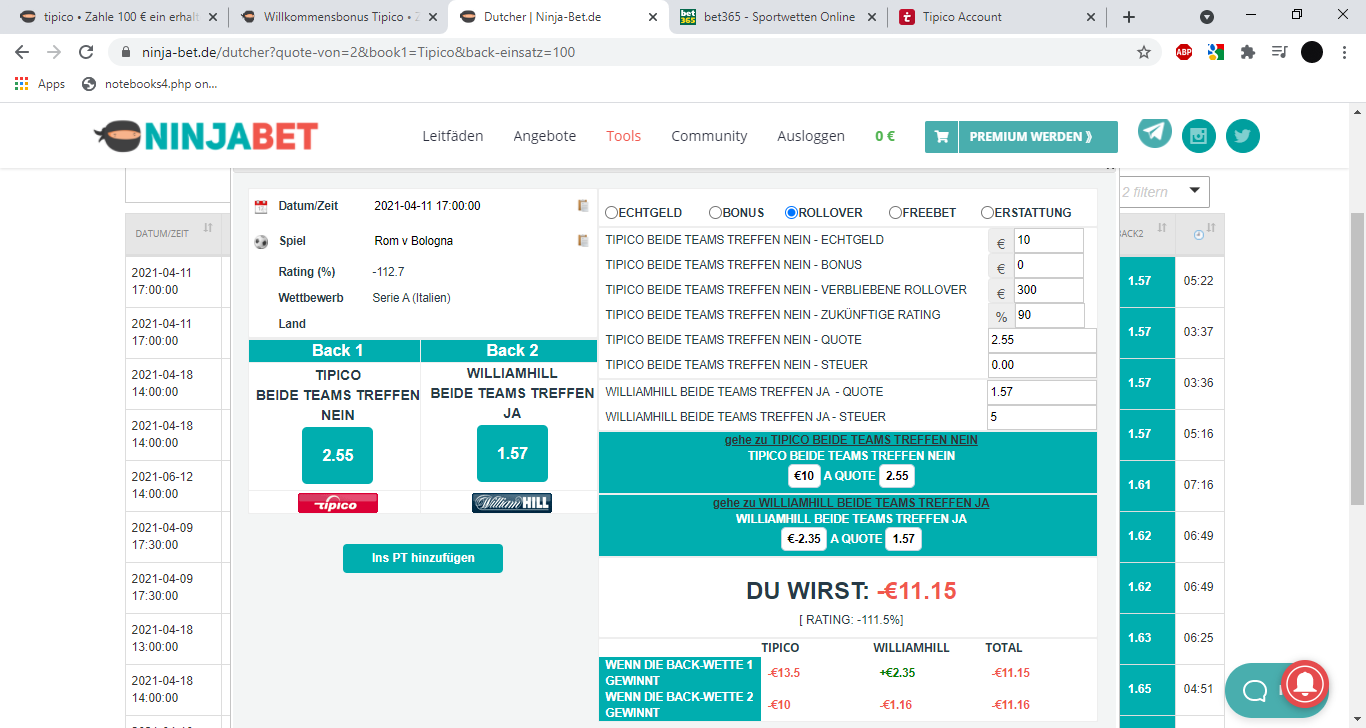Click Ausloggen to log out

click(x=811, y=136)
